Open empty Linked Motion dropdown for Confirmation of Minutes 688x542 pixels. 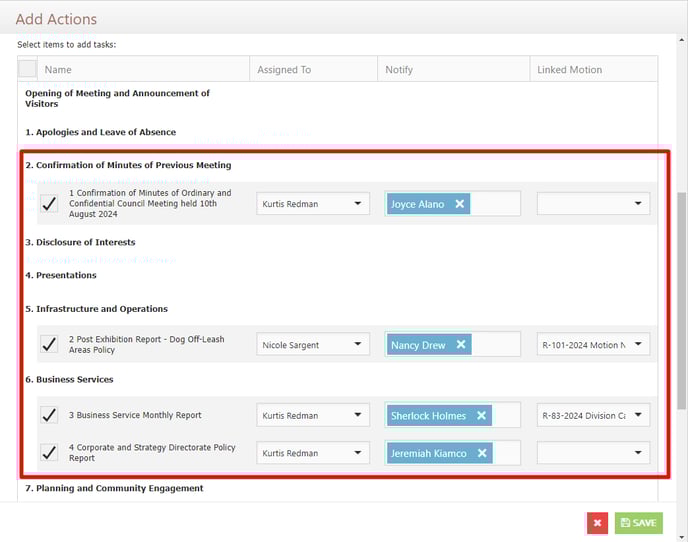click(x=593, y=204)
